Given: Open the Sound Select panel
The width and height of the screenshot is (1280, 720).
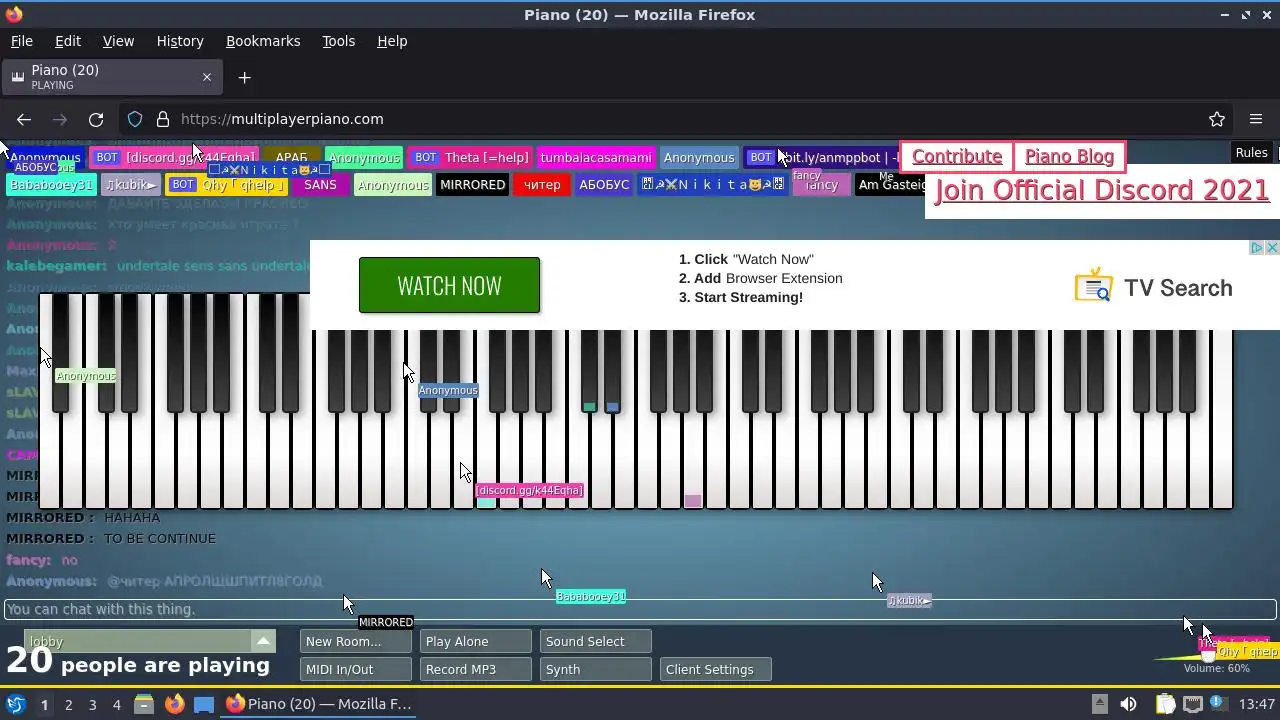Looking at the screenshot, I should [596, 641].
